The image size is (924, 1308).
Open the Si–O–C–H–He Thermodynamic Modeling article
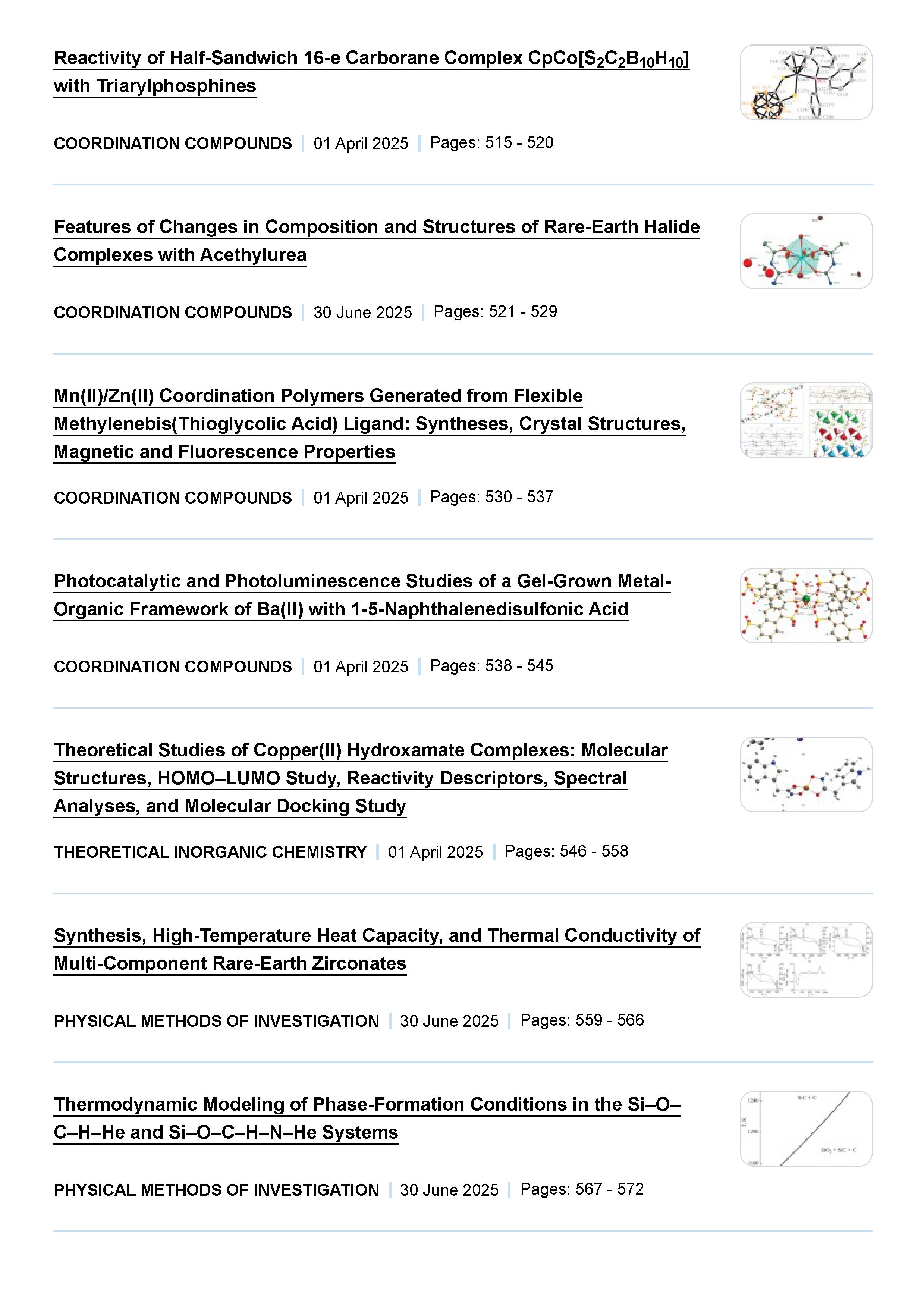pyautogui.click(x=367, y=1105)
